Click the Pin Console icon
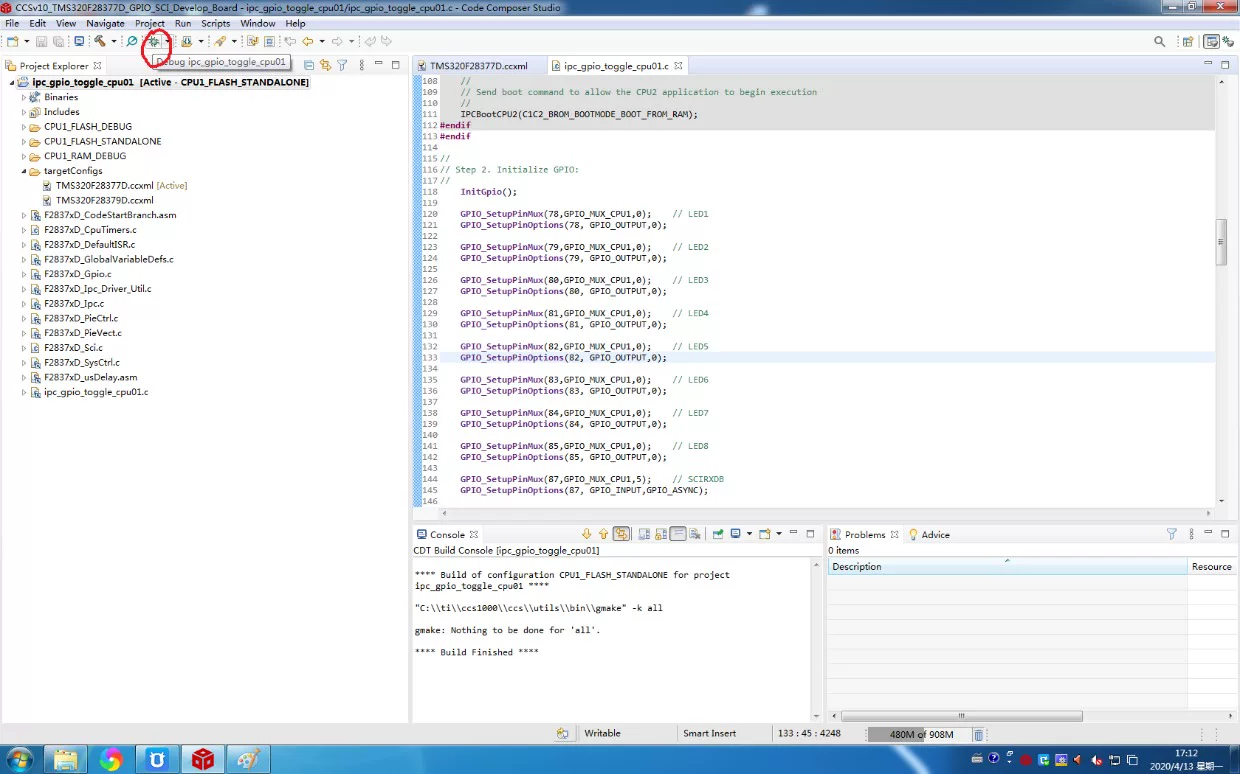1240x774 pixels. click(x=718, y=534)
